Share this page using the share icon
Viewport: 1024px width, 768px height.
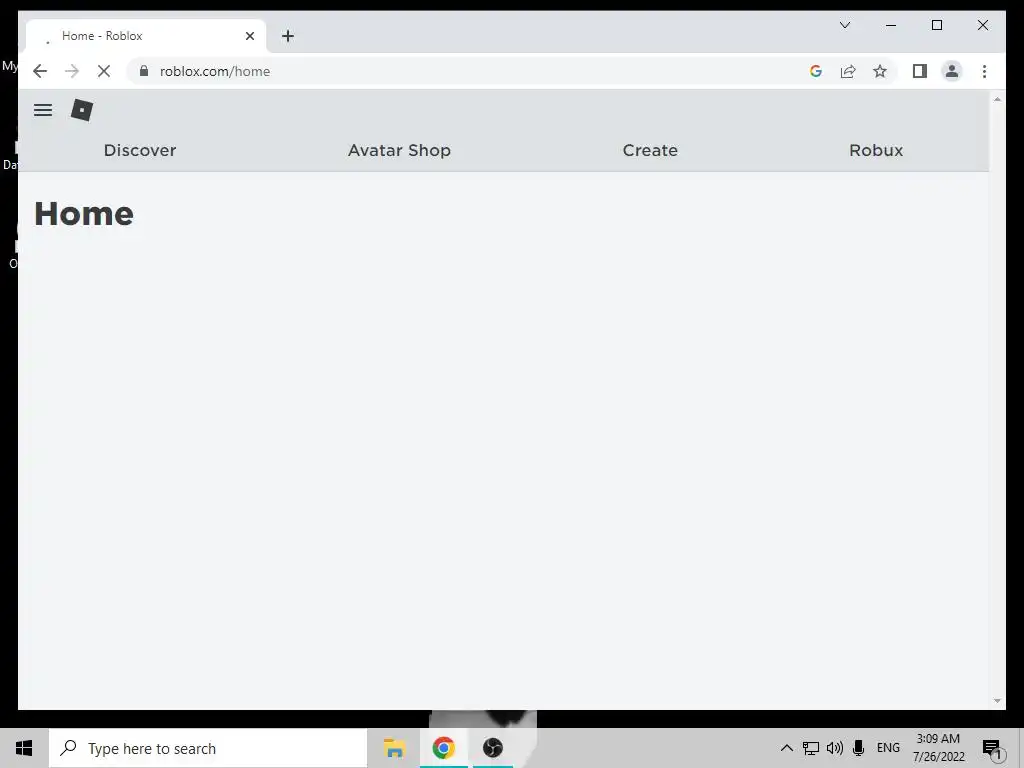[848, 71]
